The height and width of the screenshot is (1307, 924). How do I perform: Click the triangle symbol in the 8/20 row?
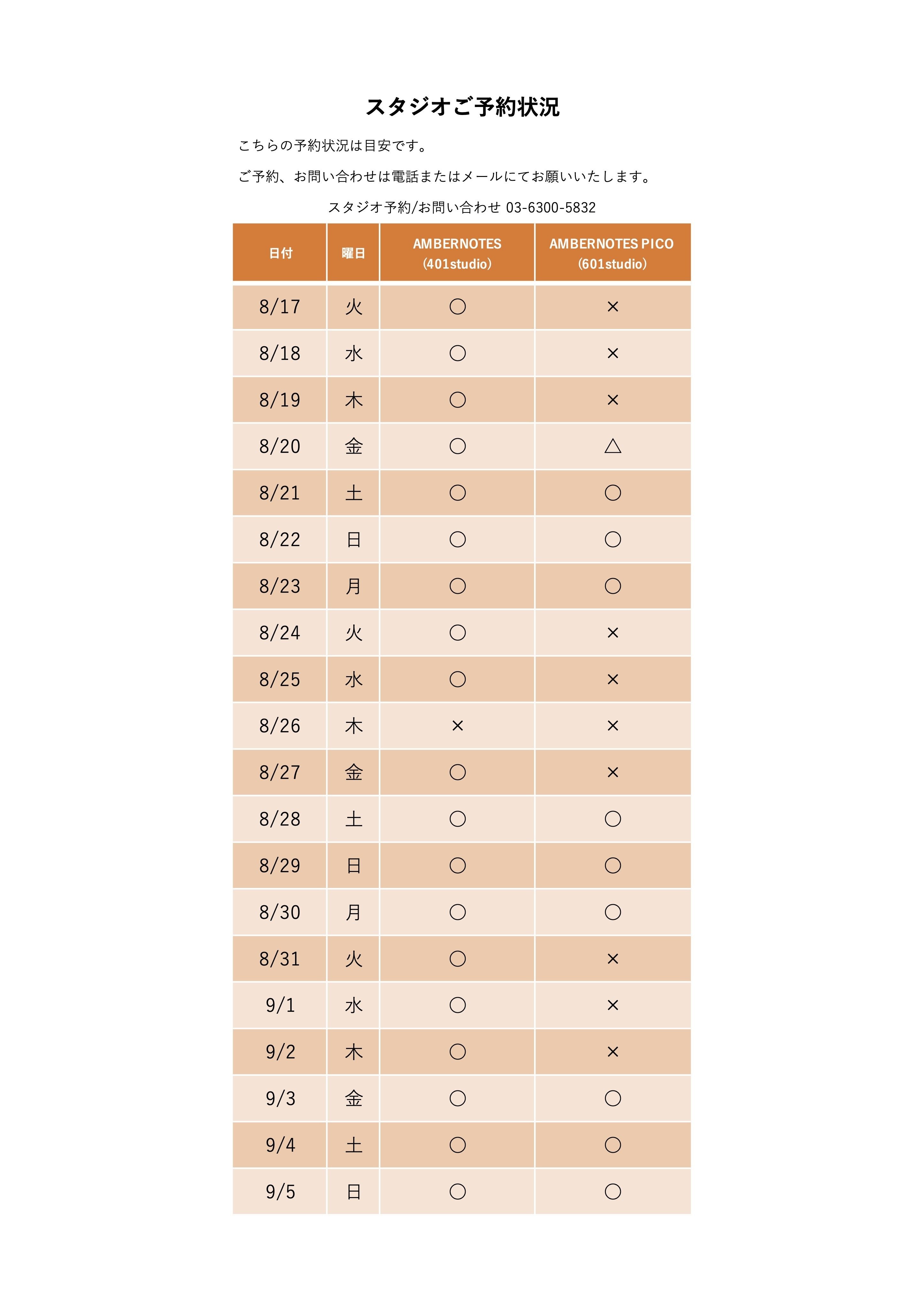pyautogui.click(x=612, y=446)
